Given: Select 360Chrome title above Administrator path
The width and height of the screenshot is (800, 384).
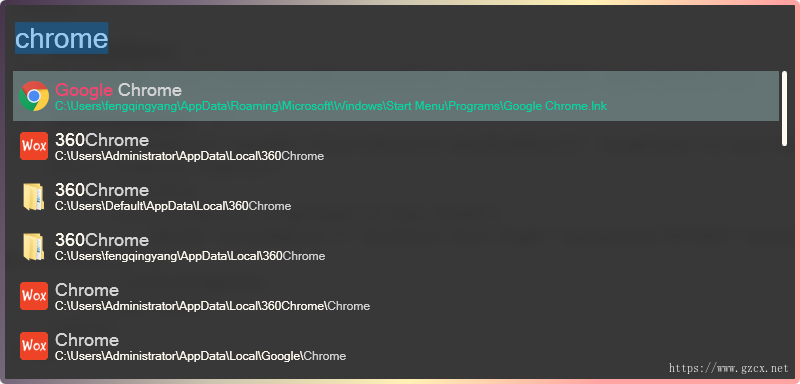Looking at the screenshot, I should point(102,140).
